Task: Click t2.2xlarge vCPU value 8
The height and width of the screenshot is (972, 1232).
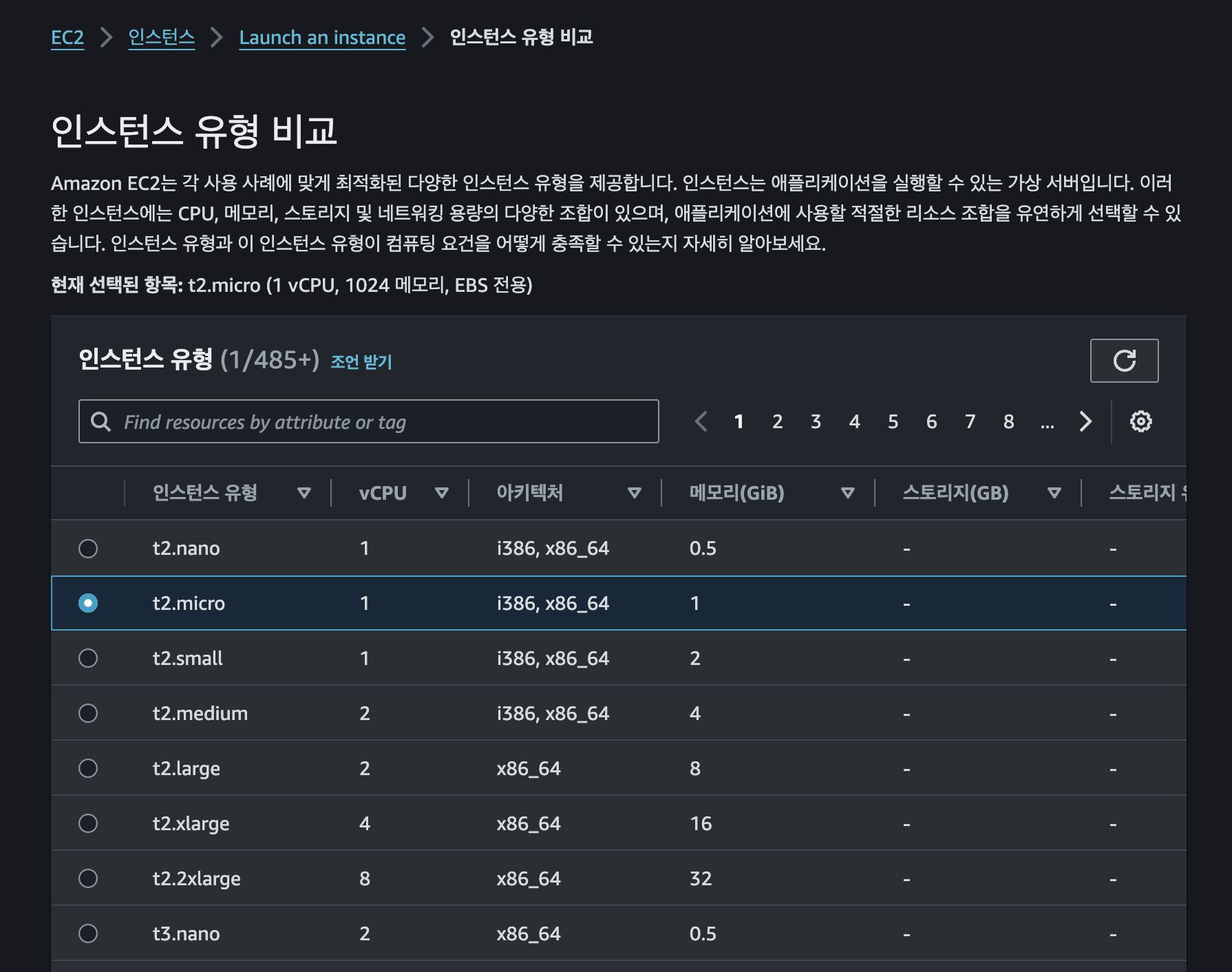Action: [x=365, y=879]
